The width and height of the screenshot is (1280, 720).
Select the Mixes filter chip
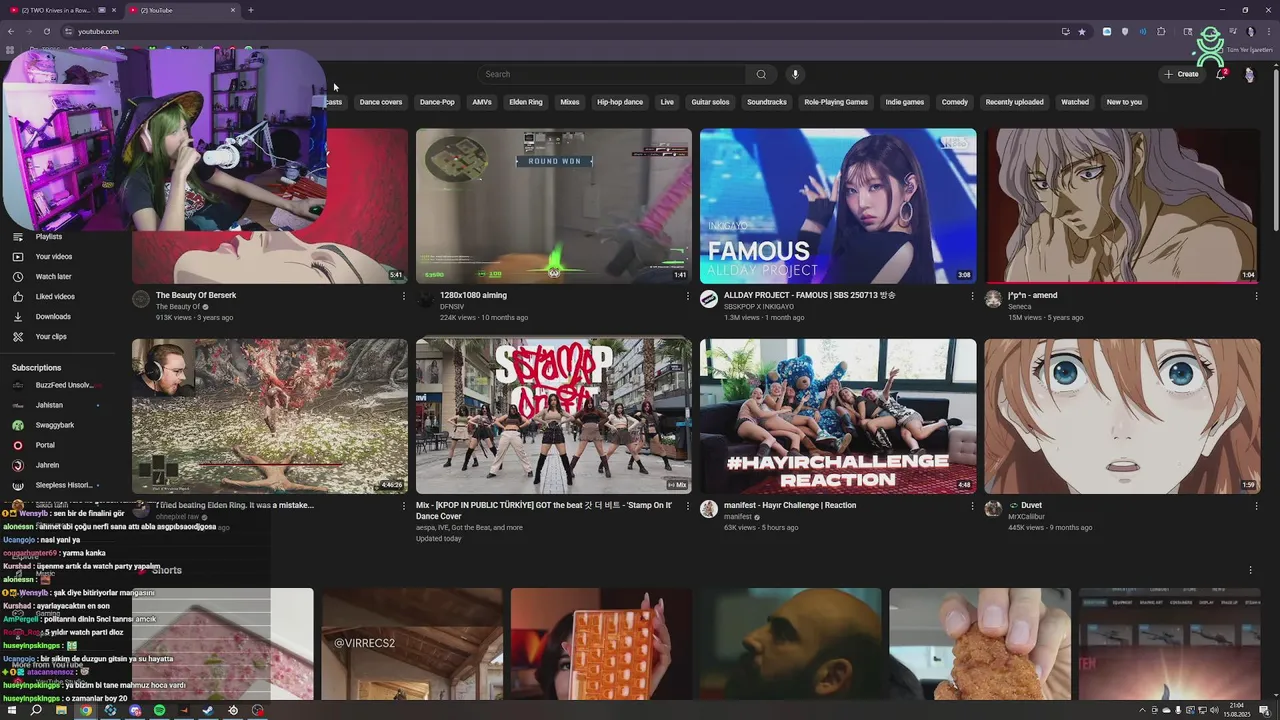(x=570, y=102)
